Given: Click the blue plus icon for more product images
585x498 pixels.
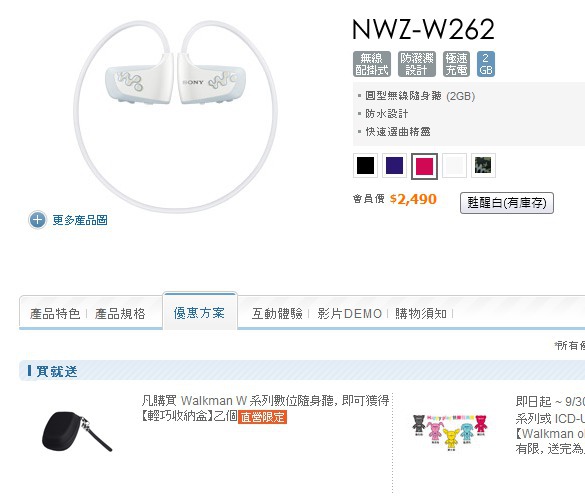Looking at the screenshot, I should [37, 220].
